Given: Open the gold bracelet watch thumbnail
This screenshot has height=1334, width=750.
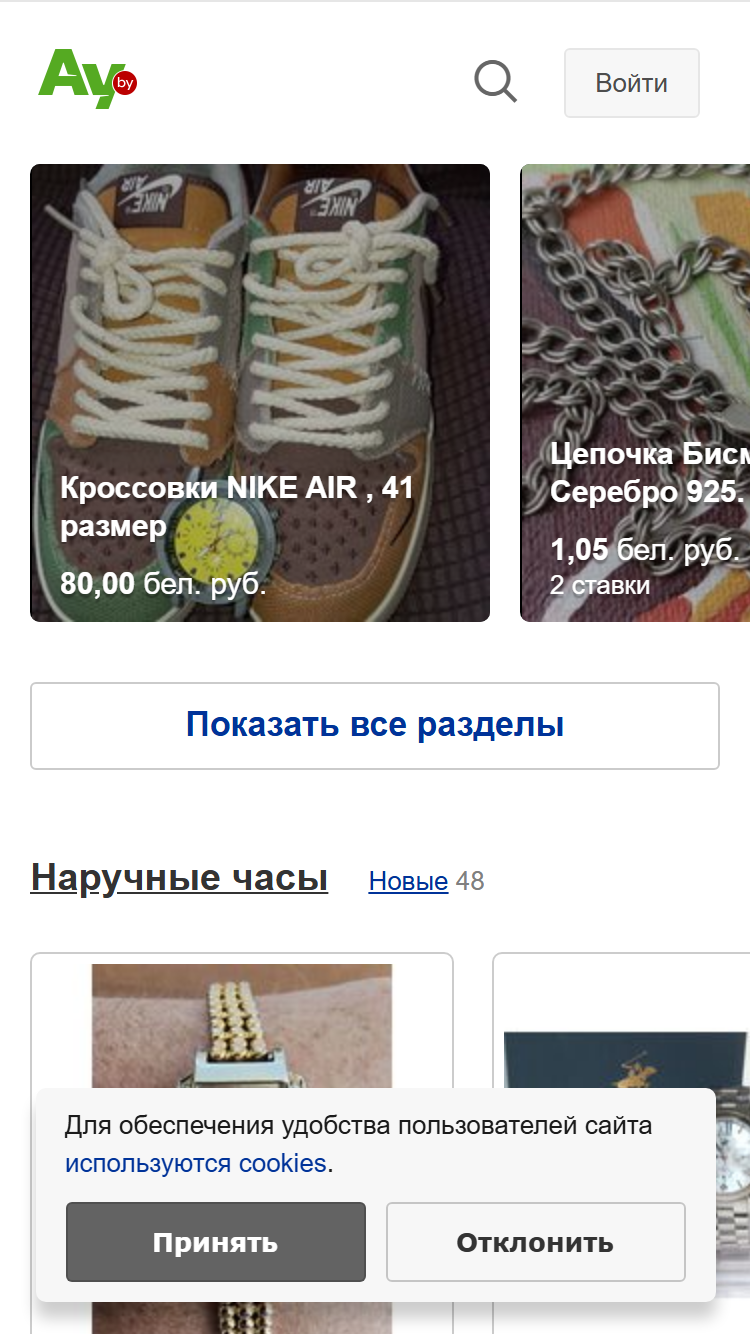Looking at the screenshot, I should (x=242, y=1030).
